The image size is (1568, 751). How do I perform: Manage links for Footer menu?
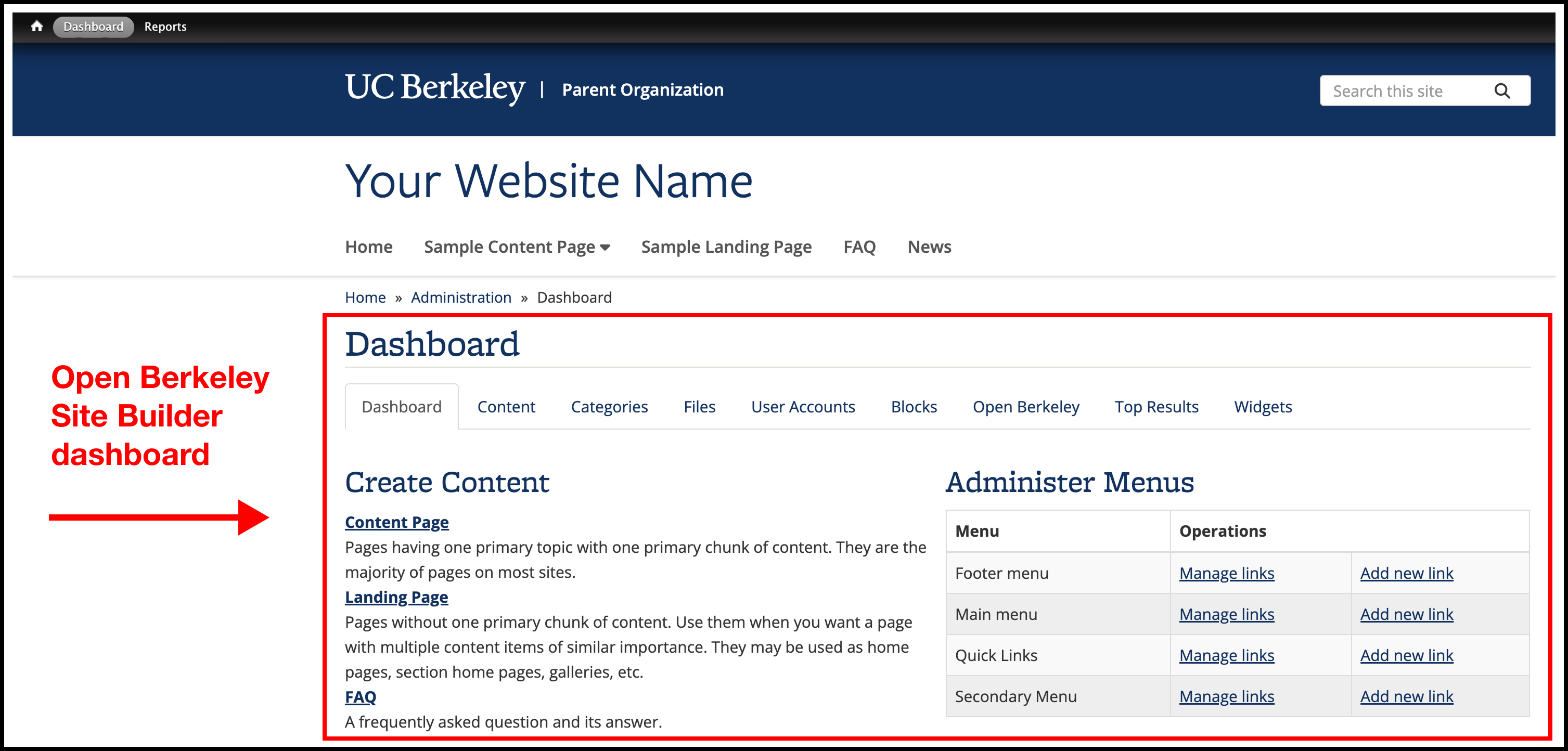click(x=1227, y=573)
